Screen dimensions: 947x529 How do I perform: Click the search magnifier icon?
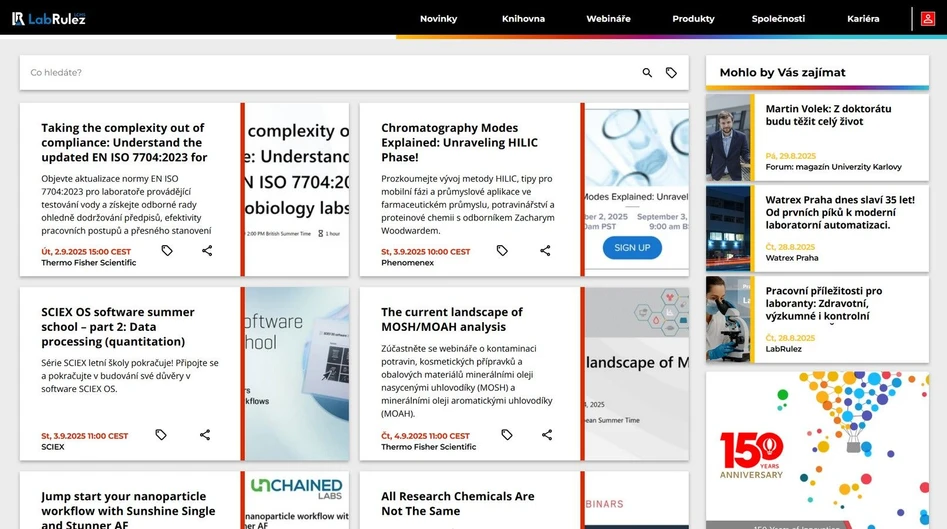pyautogui.click(x=647, y=72)
